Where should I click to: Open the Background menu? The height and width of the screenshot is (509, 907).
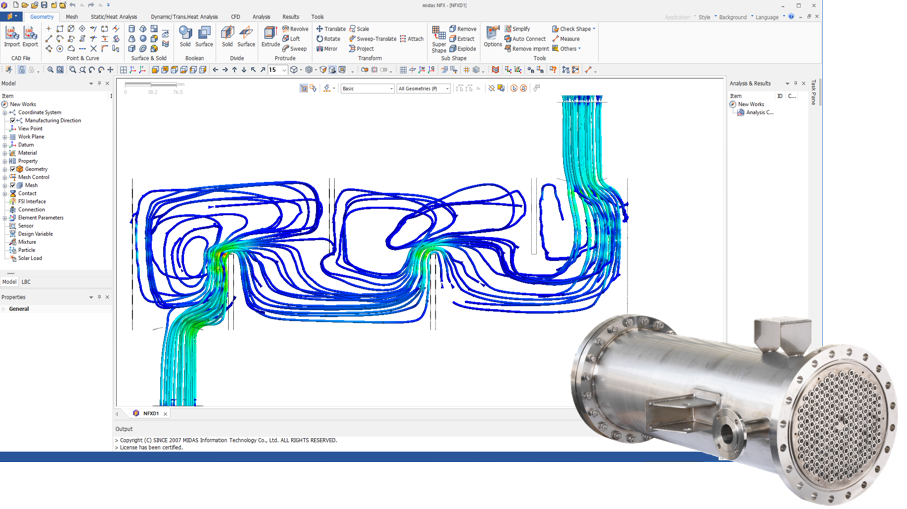pos(733,17)
